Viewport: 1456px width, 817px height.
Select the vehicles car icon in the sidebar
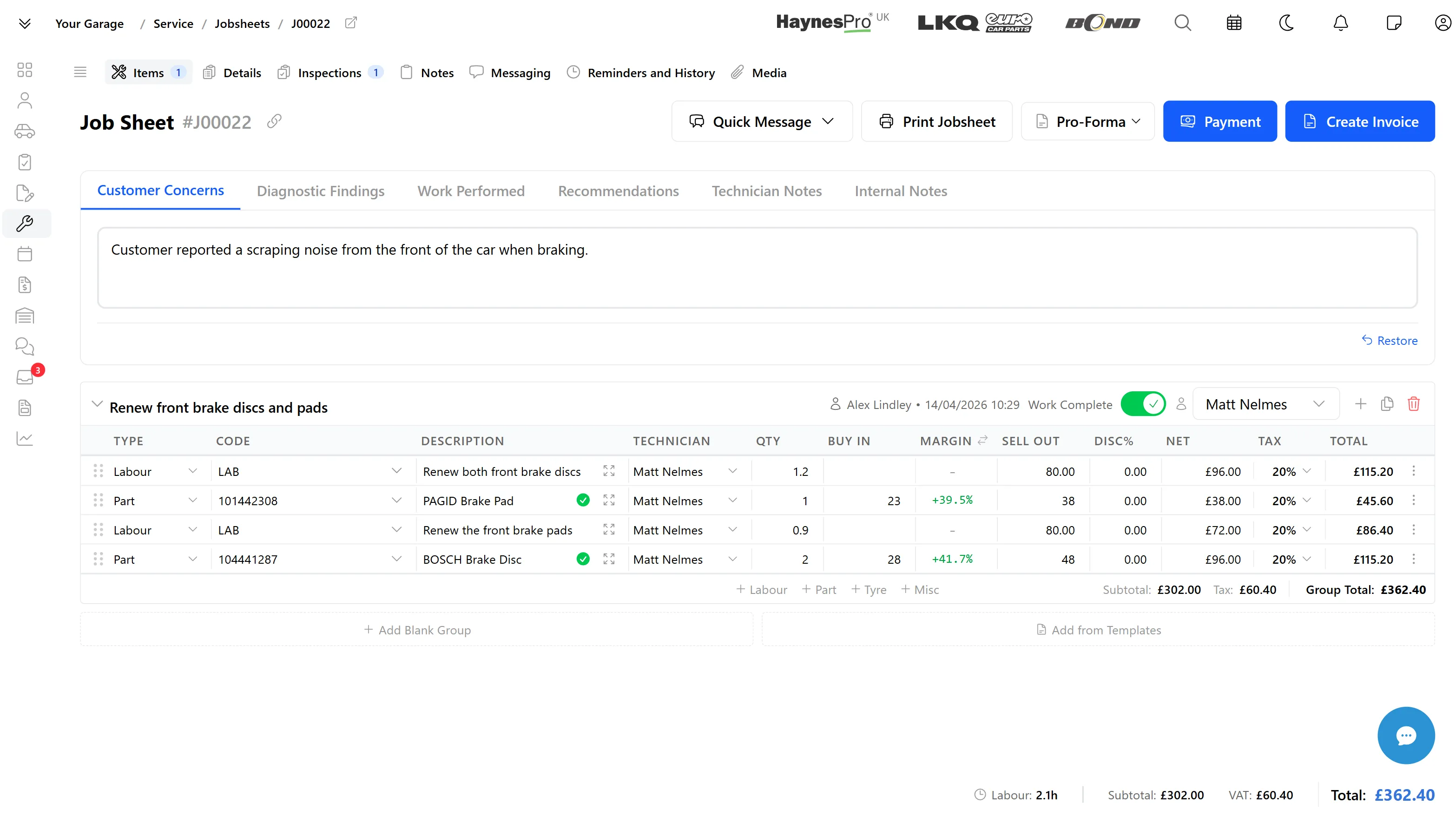point(25,131)
